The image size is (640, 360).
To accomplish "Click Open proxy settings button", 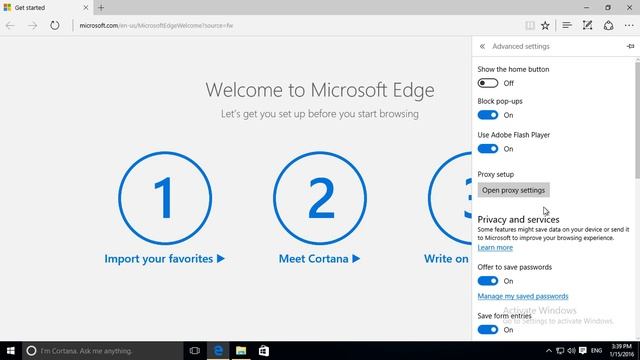I will tap(513, 190).
